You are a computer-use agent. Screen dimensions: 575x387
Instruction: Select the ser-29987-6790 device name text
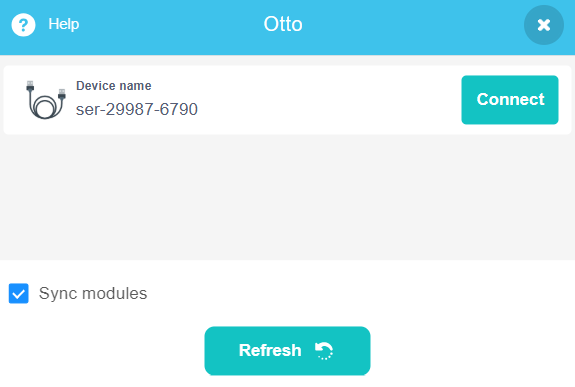(x=137, y=109)
